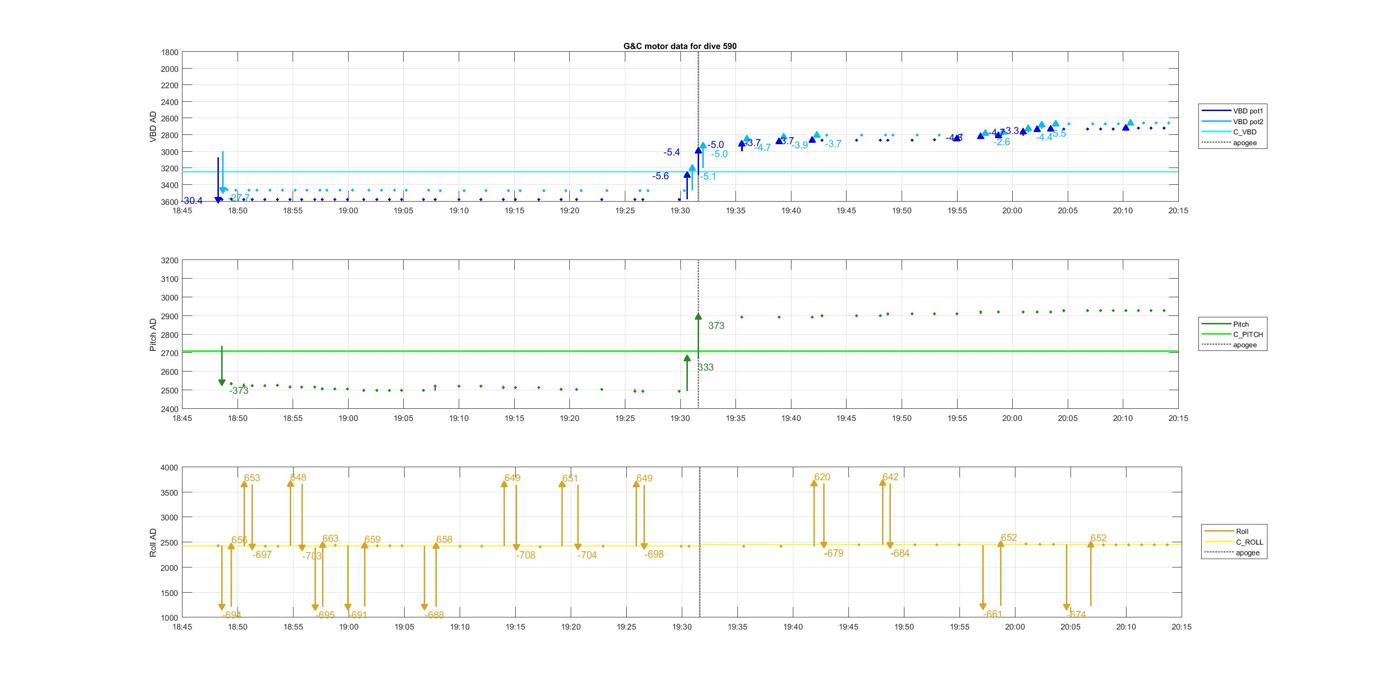Image resolution: width=1400 pixels, height=693 pixels.
Task: Click the "620" roll data label
Action: pyautogui.click(x=822, y=478)
